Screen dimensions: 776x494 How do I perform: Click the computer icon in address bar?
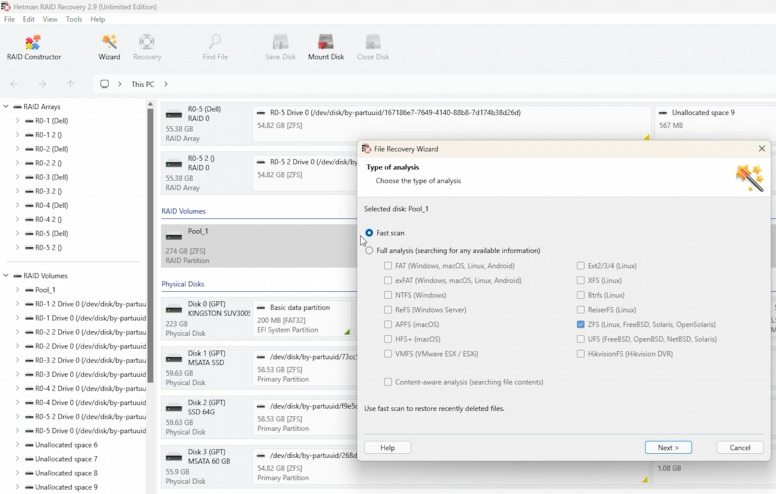pyautogui.click(x=104, y=84)
